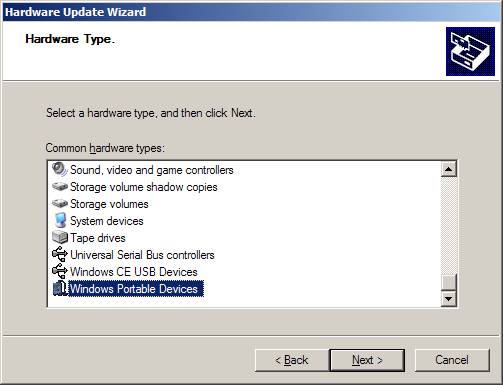The height and width of the screenshot is (385, 503).
Task: Click the hardware wizard icon in header
Action: [470, 51]
